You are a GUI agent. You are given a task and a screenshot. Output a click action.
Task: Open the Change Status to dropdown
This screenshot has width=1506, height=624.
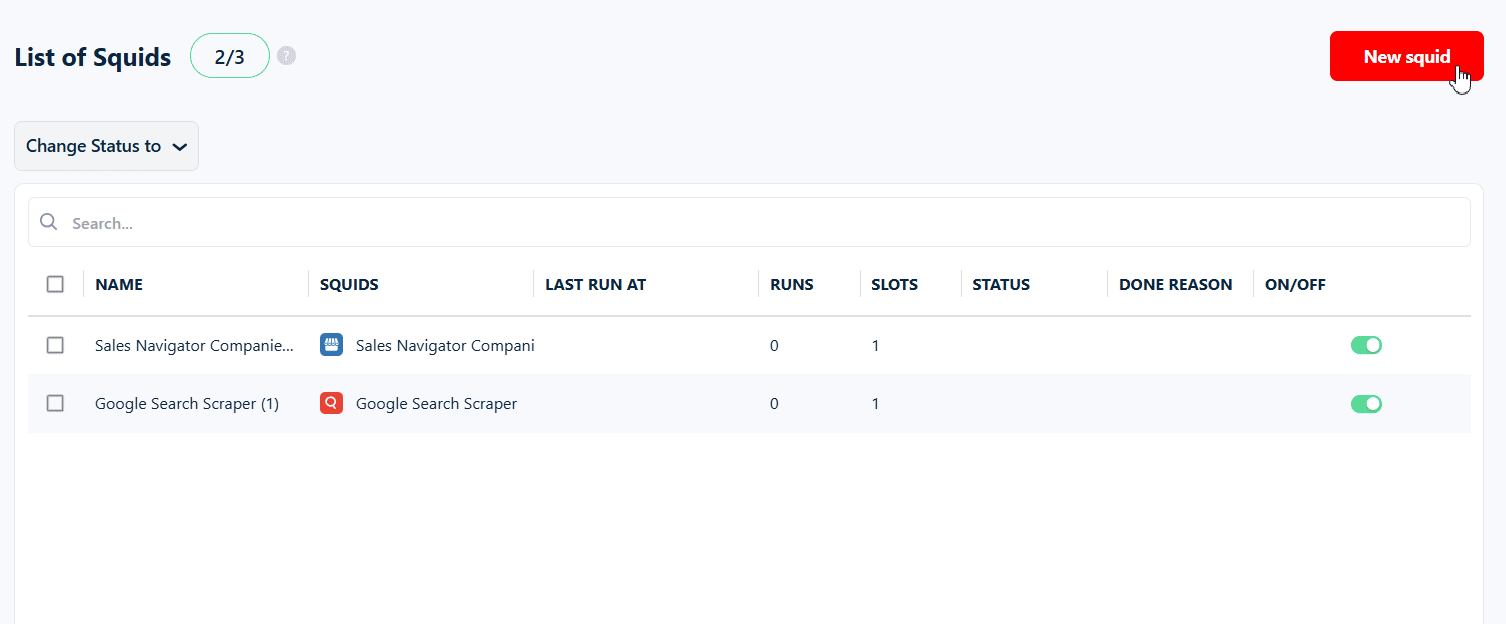pos(106,146)
